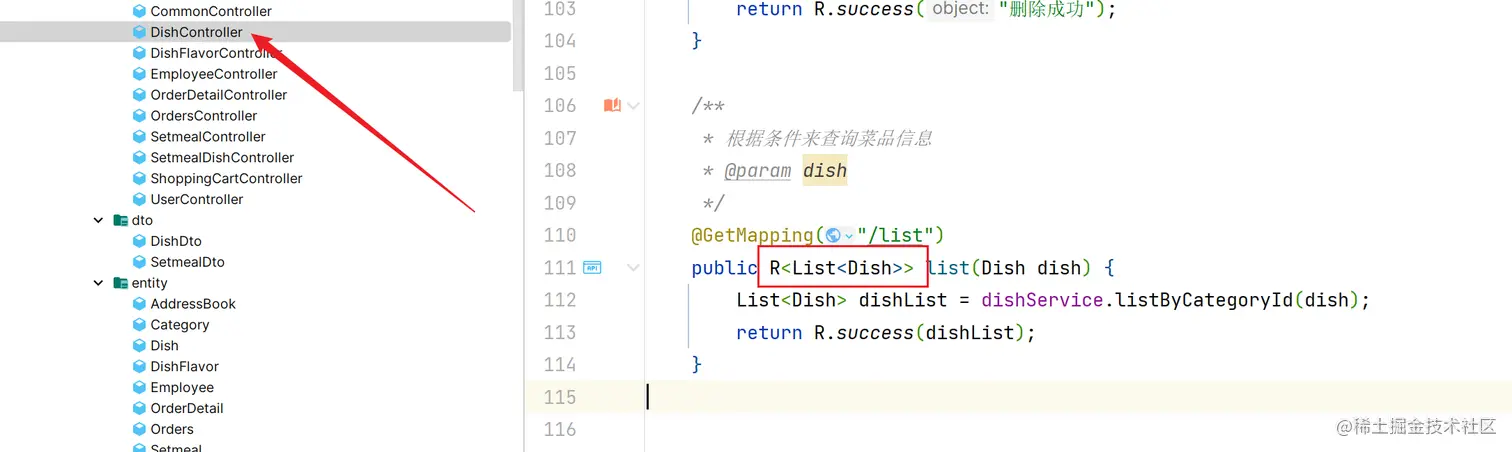
Task: Click API endpoint gutter icon line 111
Action: click(x=592, y=268)
